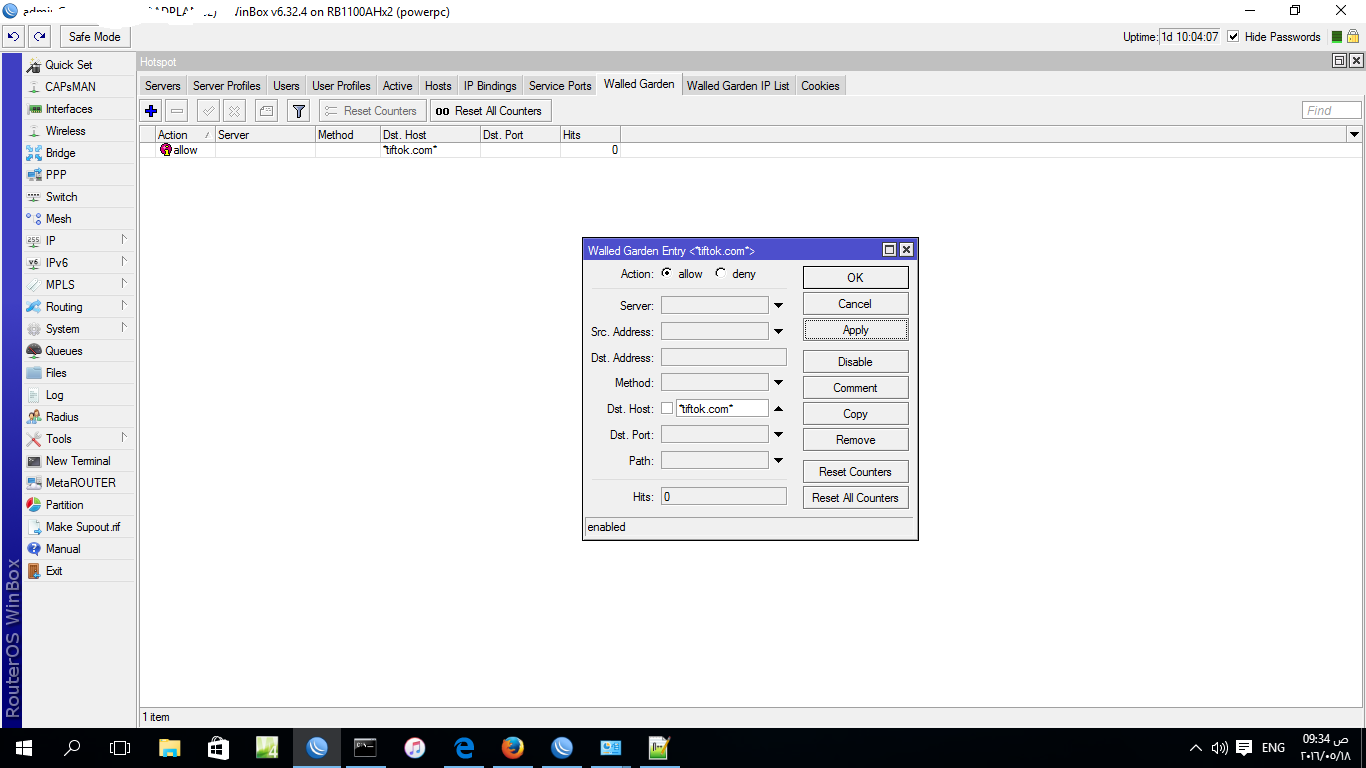Expand the Dst. Port field arrow
This screenshot has height=768, width=1366.
[778, 435]
